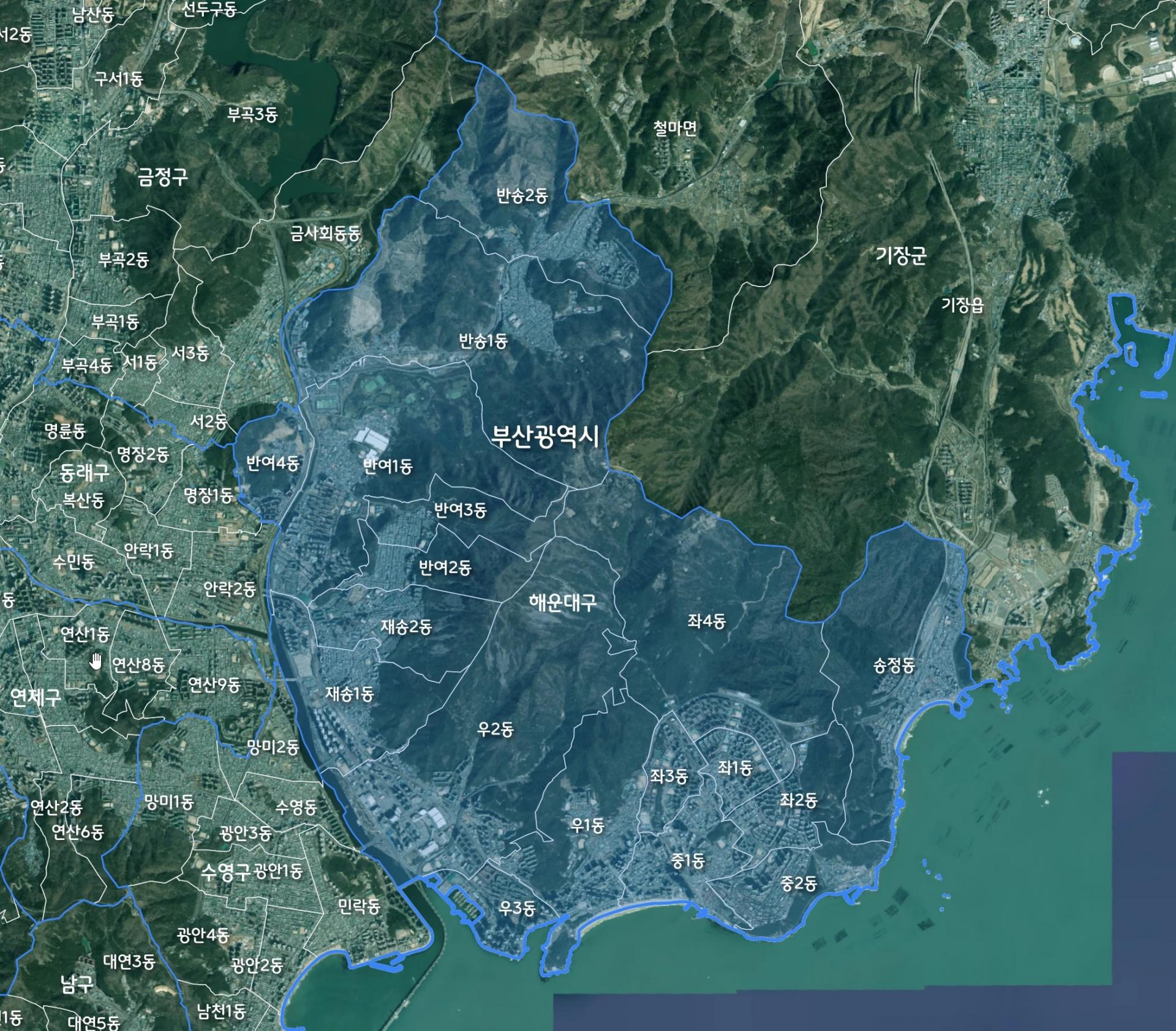Click the 해운대구 district label
This screenshot has width=1176, height=1031.
[x=562, y=603]
